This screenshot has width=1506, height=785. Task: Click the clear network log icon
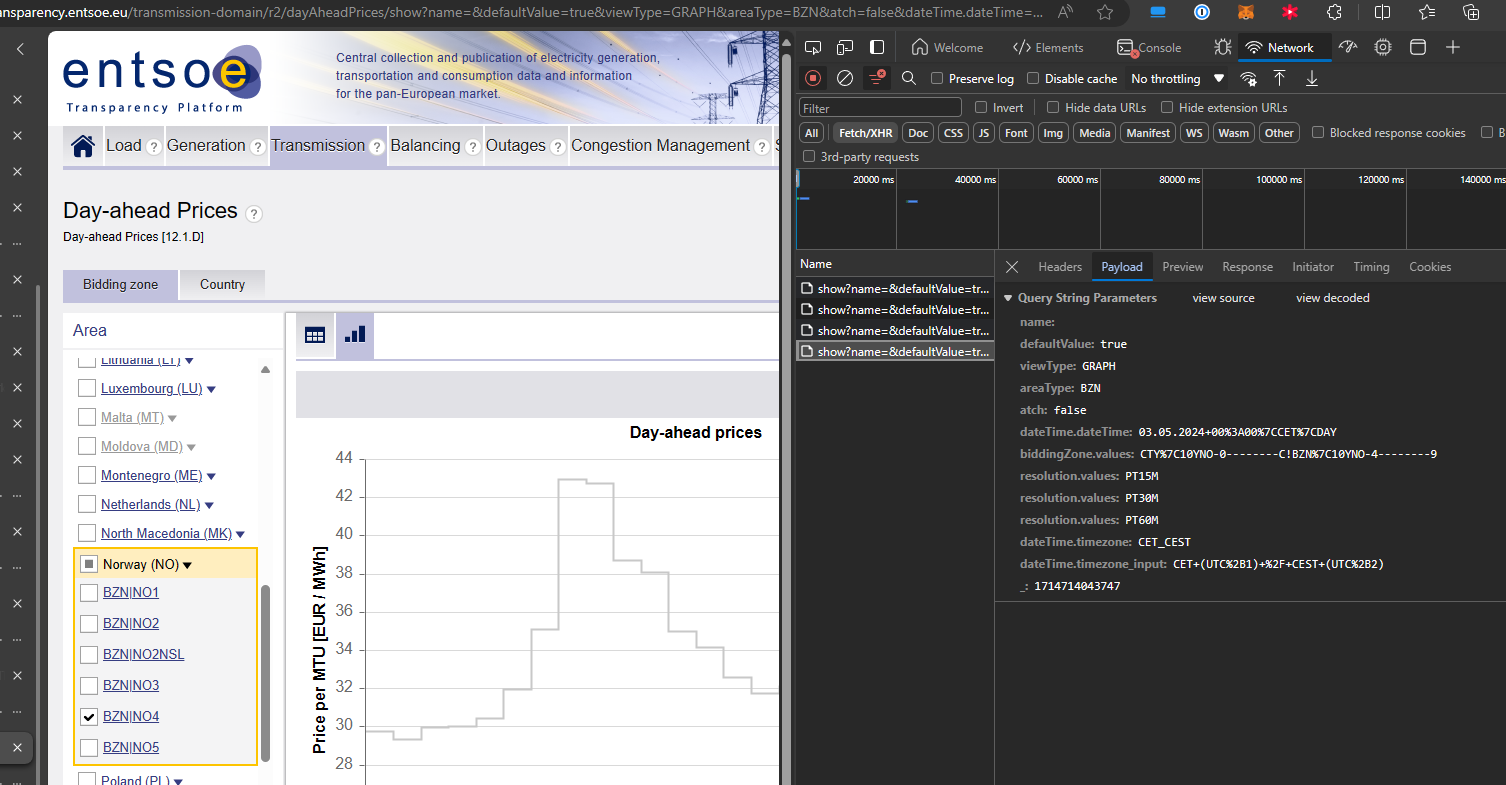(x=845, y=78)
